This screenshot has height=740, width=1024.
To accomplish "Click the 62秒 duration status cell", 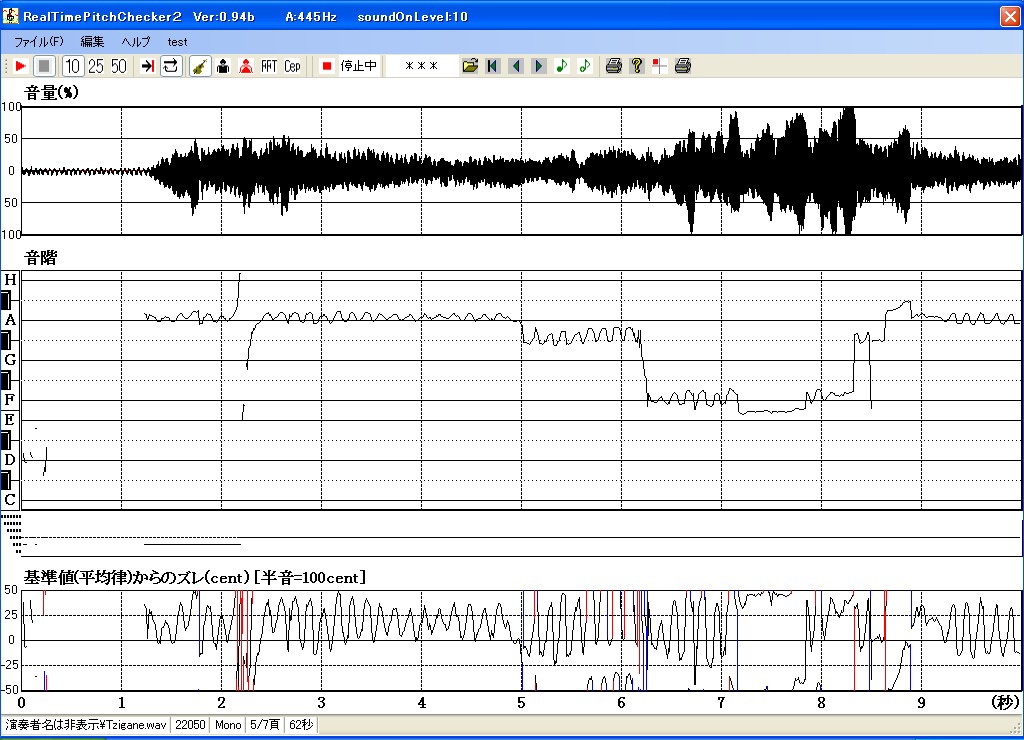I will click(x=301, y=725).
